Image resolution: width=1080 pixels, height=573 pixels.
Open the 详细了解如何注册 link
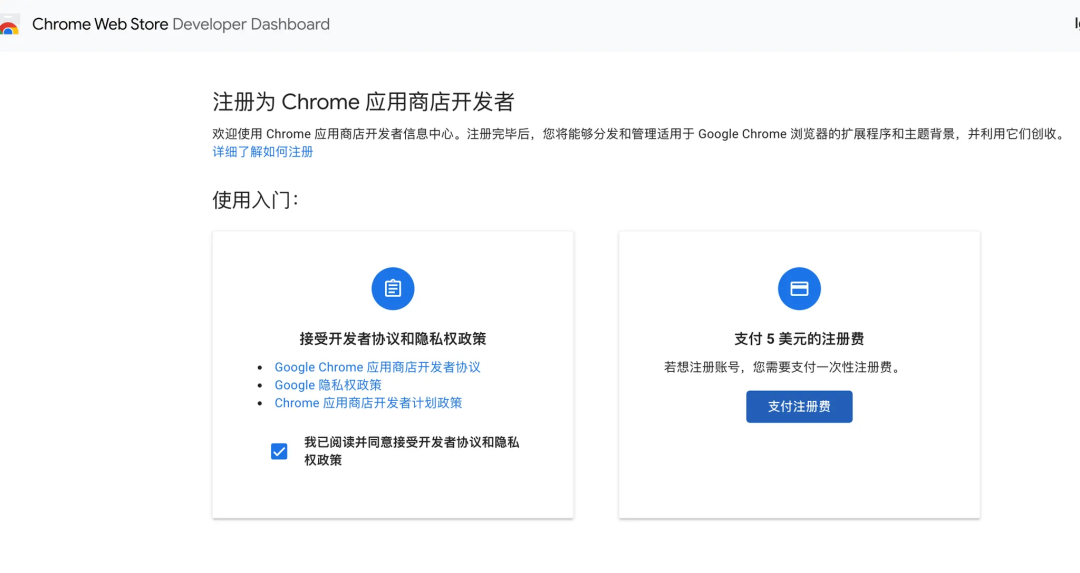tap(262, 152)
